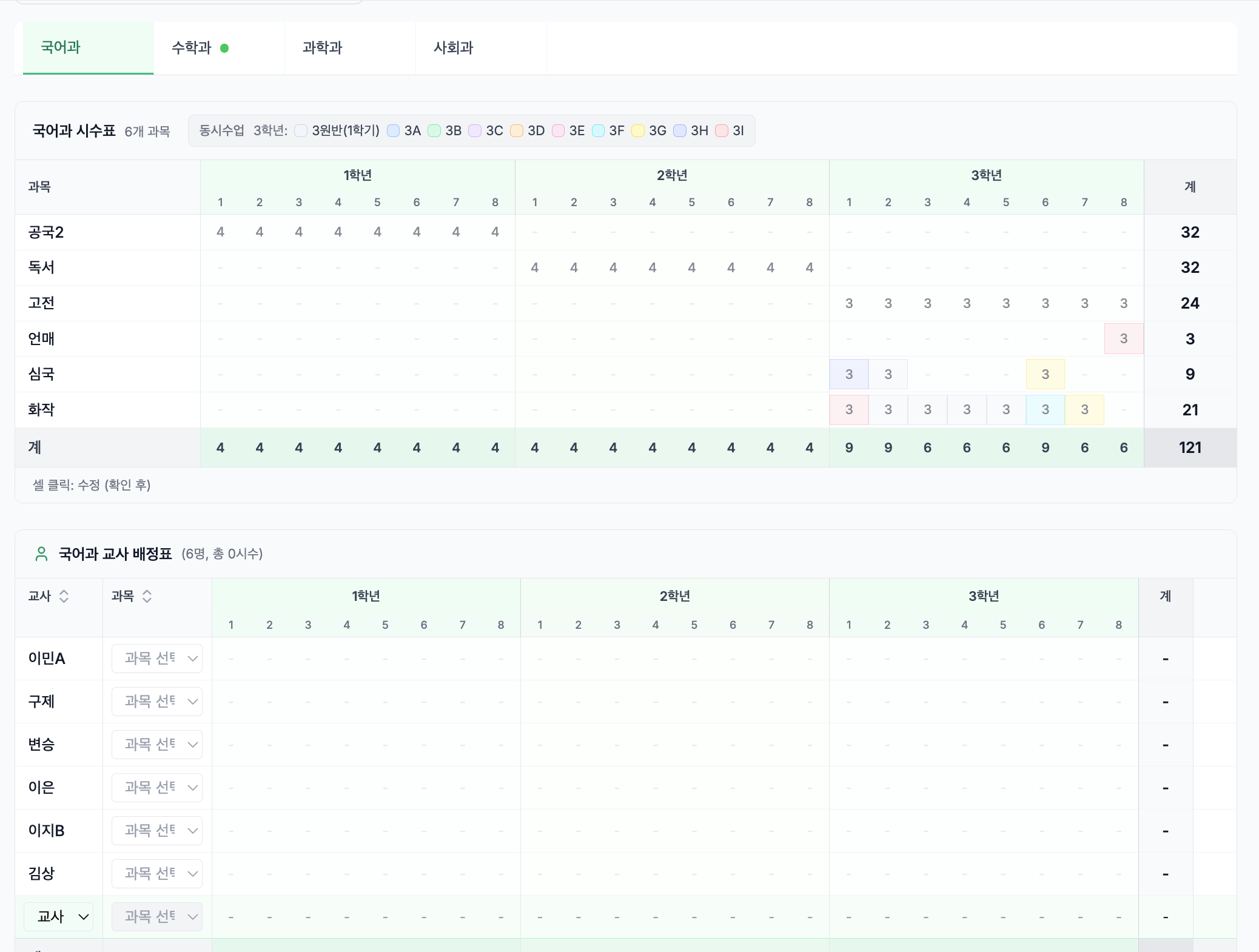Viewport: 1259px width, 952px height.
Task: Expand subject selector for 김상
Action: point(157,874)
